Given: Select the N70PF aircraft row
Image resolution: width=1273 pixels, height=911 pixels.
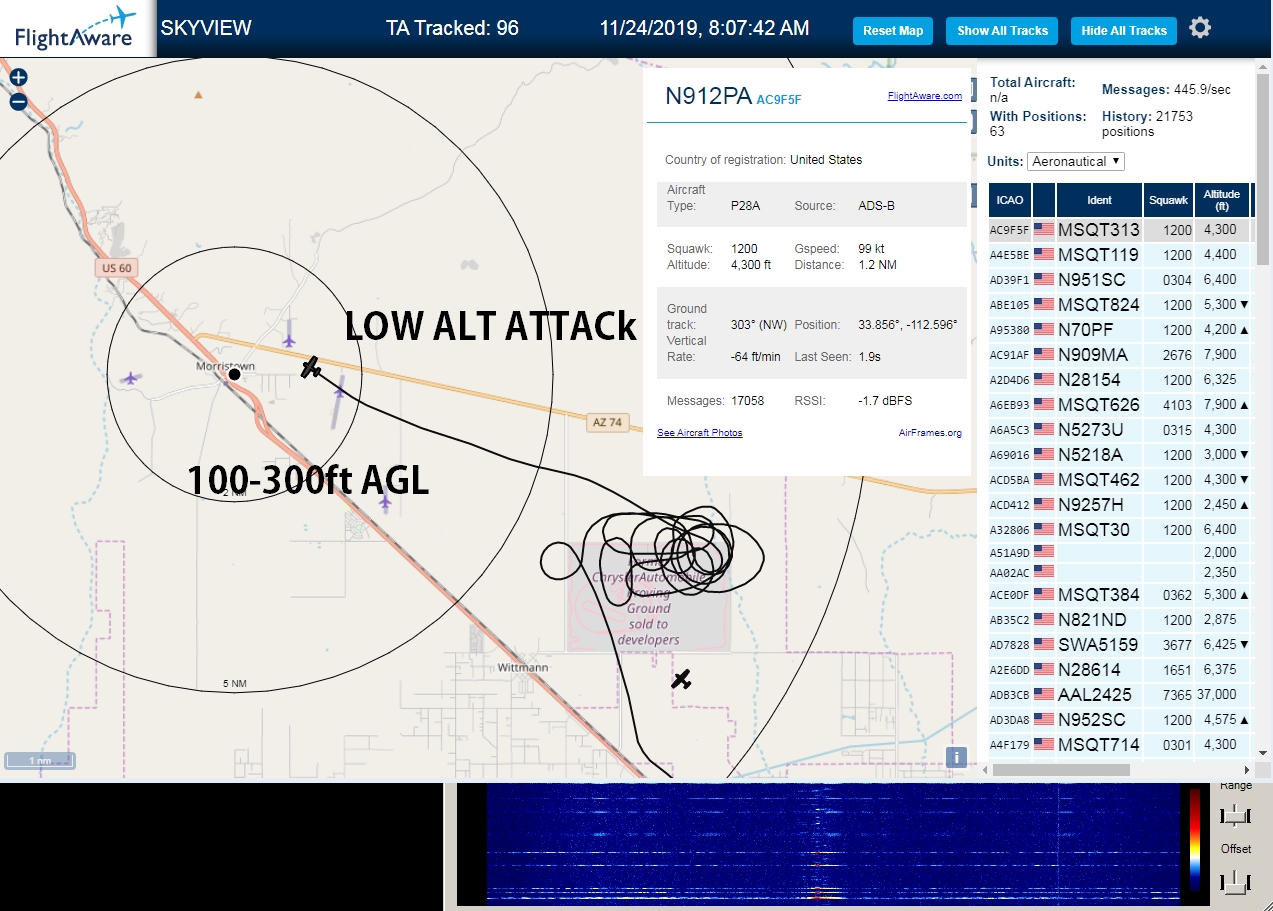Looking at the screenshot, I should (x=1119, y=330).
